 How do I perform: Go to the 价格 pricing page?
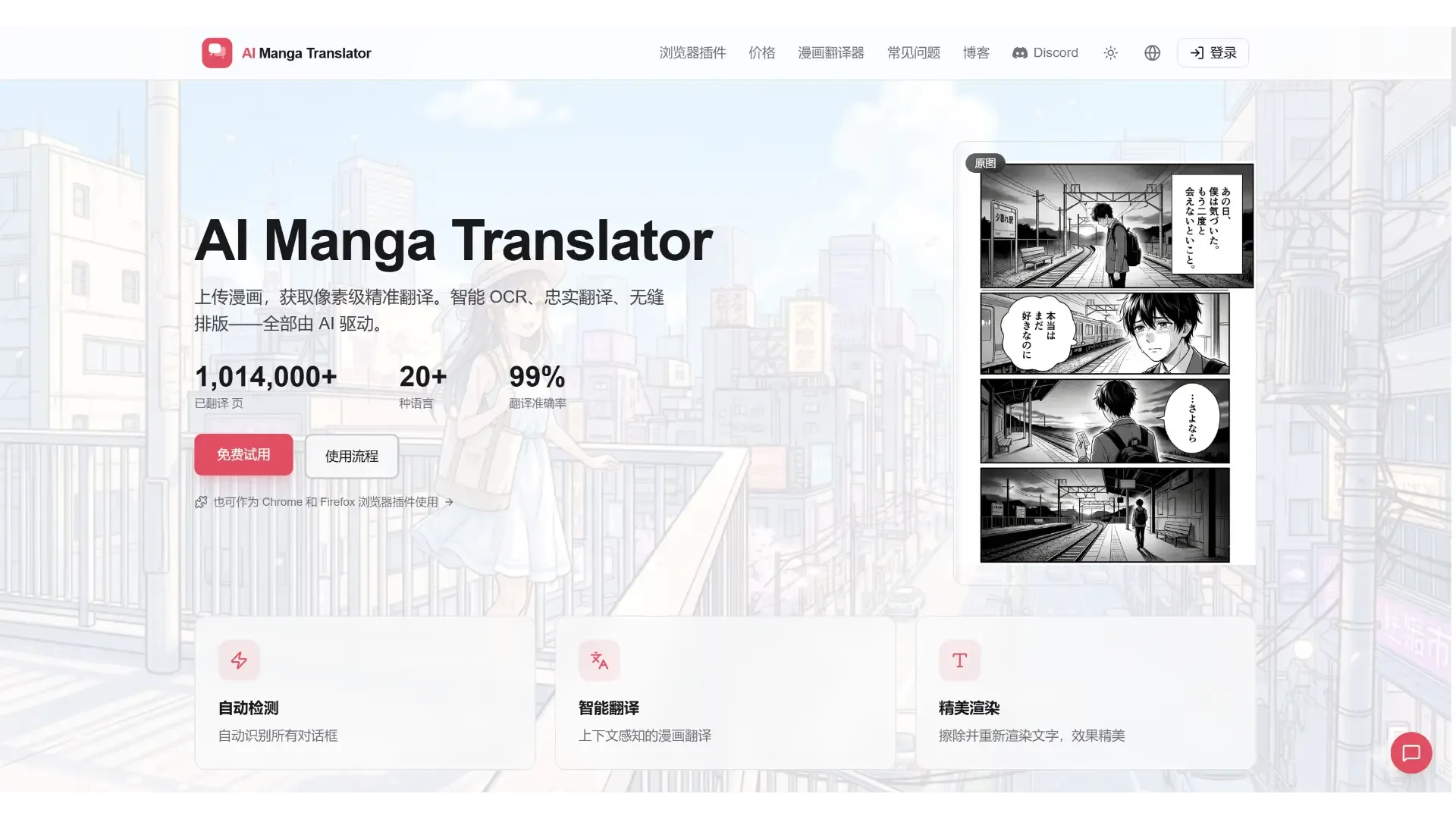[x=761, y=53]
